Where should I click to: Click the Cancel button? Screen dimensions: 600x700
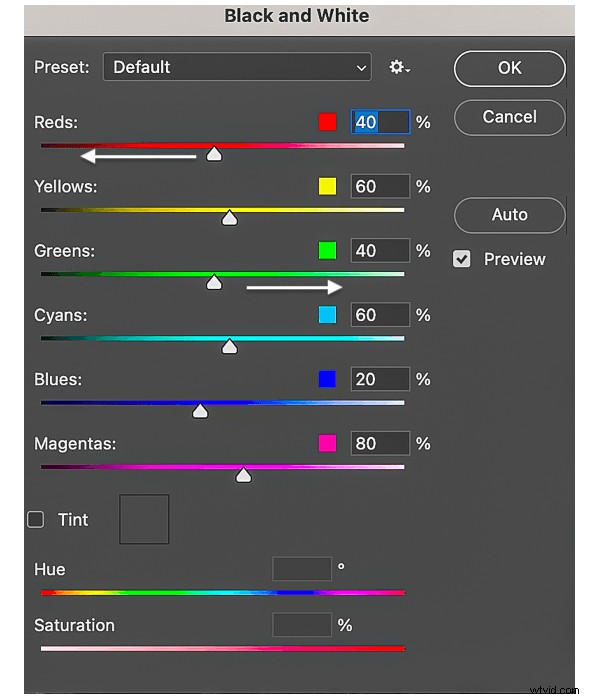pyautogui.click(x=509, y=117)
